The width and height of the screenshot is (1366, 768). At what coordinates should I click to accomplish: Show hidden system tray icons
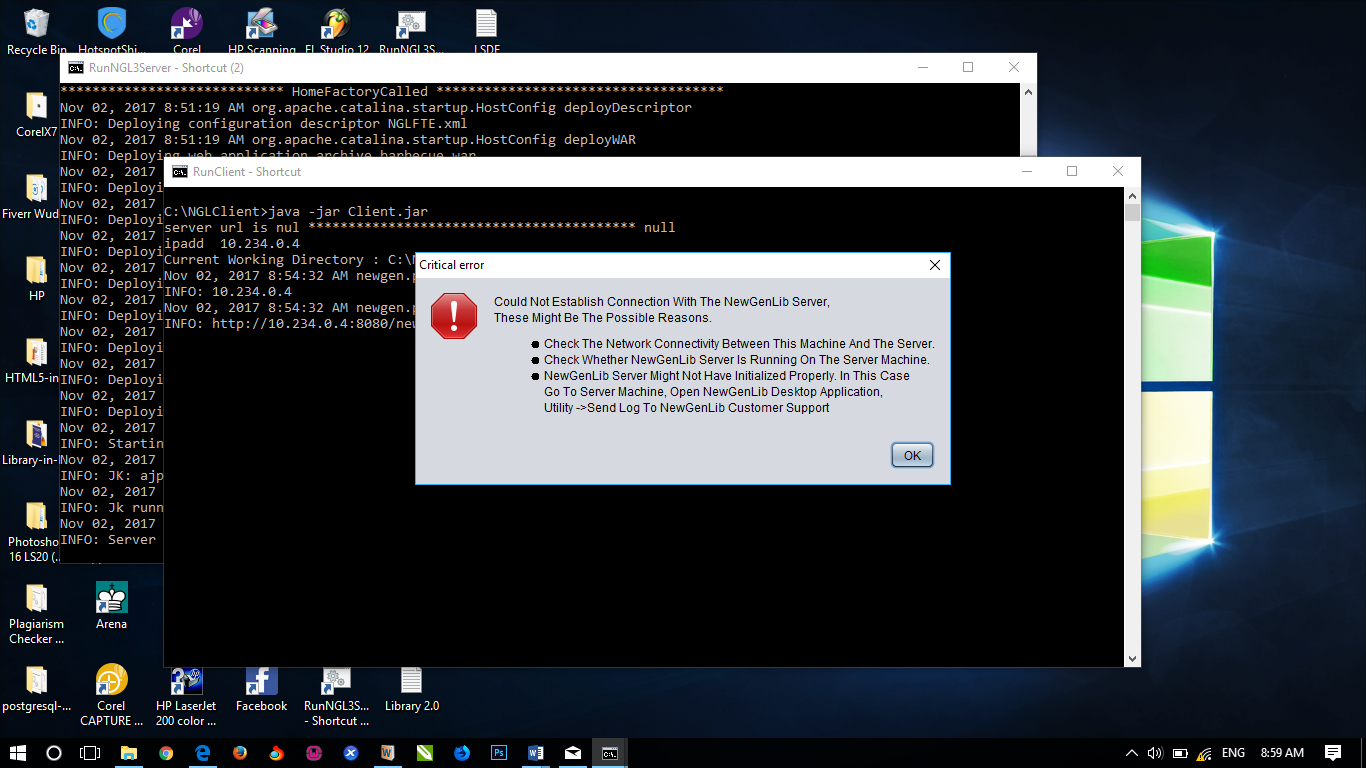(1132, 753)
